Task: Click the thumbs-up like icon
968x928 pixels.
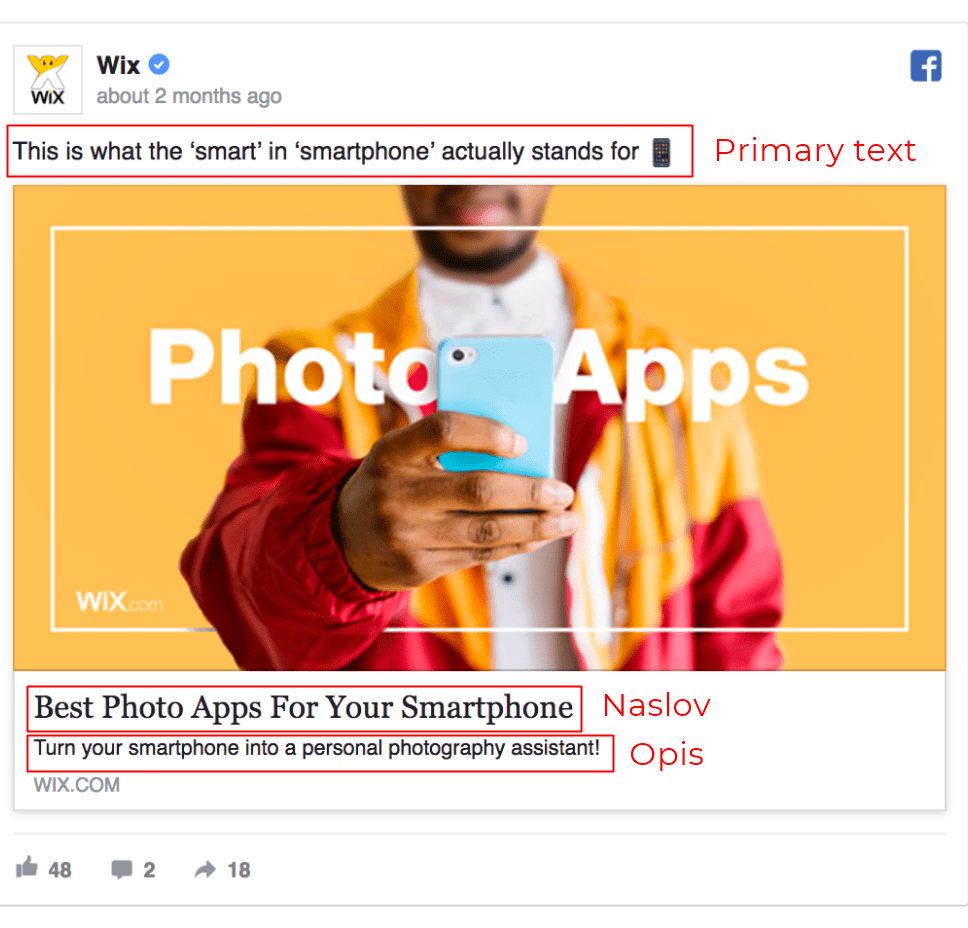Action: [27, 867]
